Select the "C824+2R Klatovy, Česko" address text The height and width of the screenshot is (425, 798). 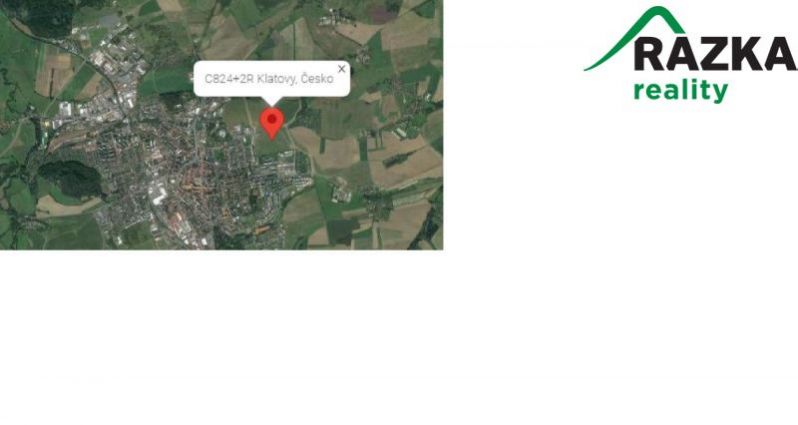[269, 79]
